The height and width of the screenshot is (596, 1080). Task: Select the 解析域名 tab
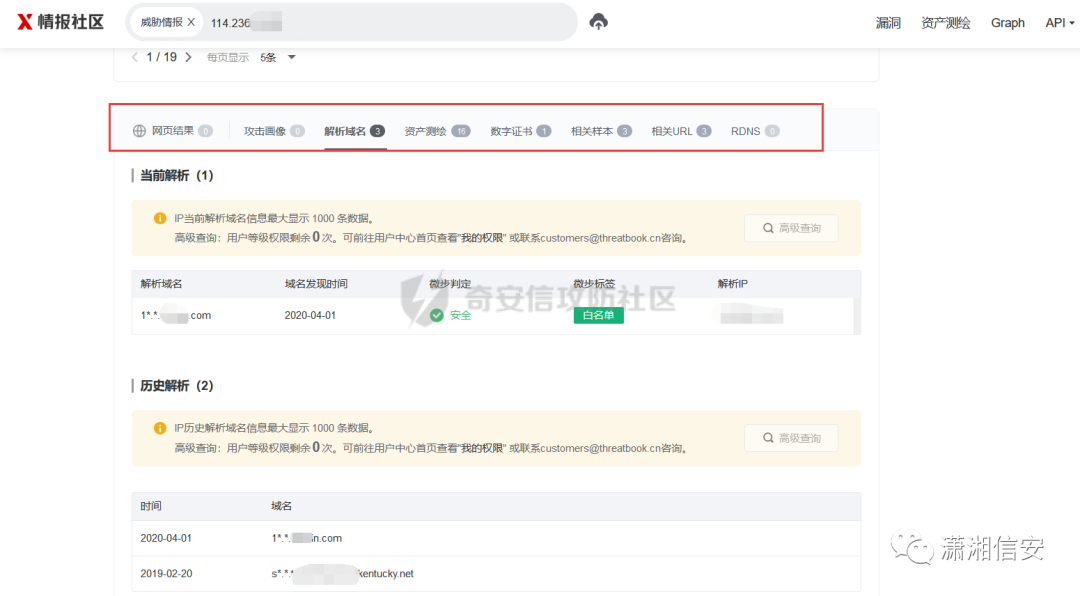pos(354,131)
